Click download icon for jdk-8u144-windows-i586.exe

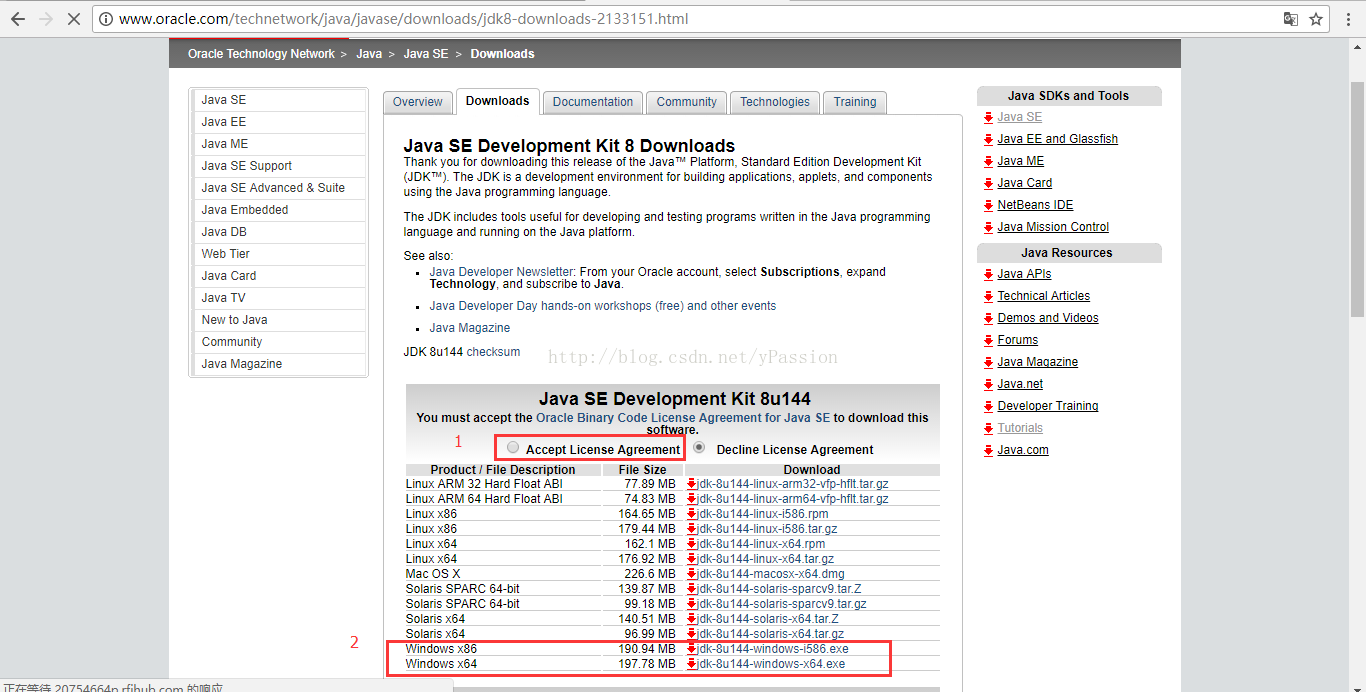point(691,649)
